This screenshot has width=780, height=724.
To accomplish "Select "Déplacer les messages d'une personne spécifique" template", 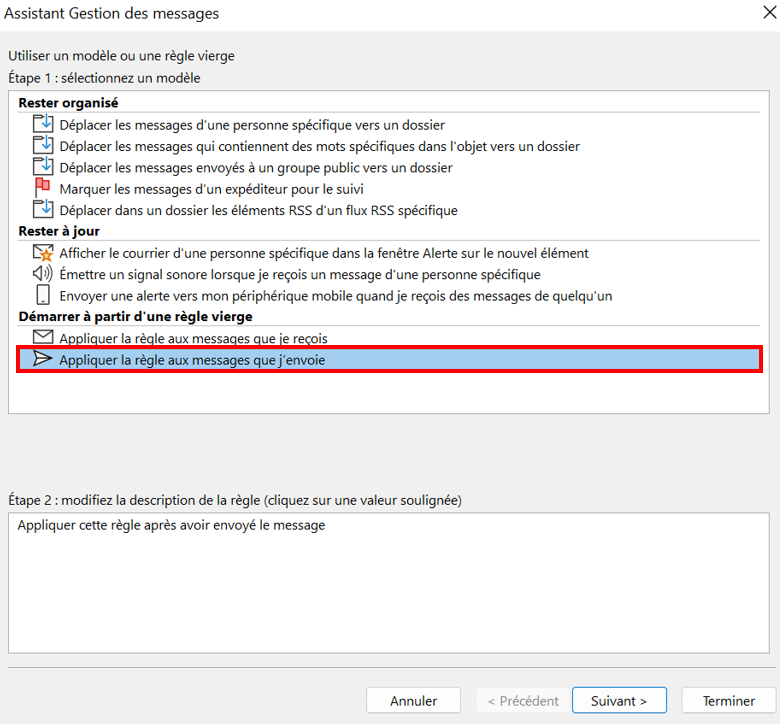I will point(252,125).
